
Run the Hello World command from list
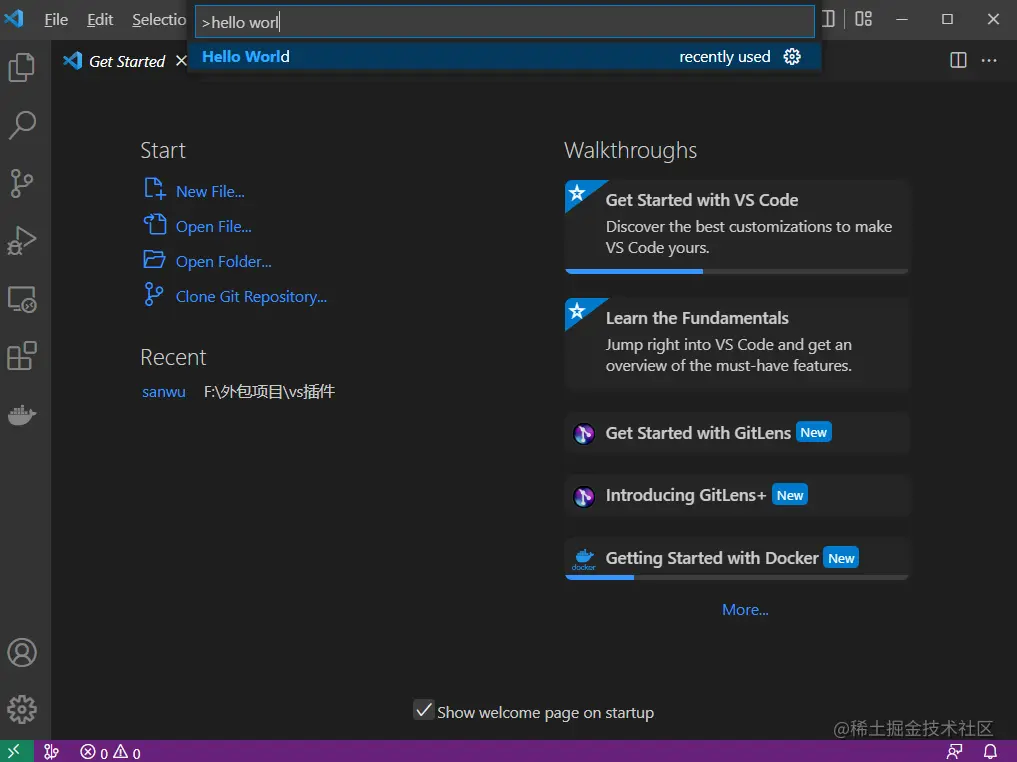[504, 56]
